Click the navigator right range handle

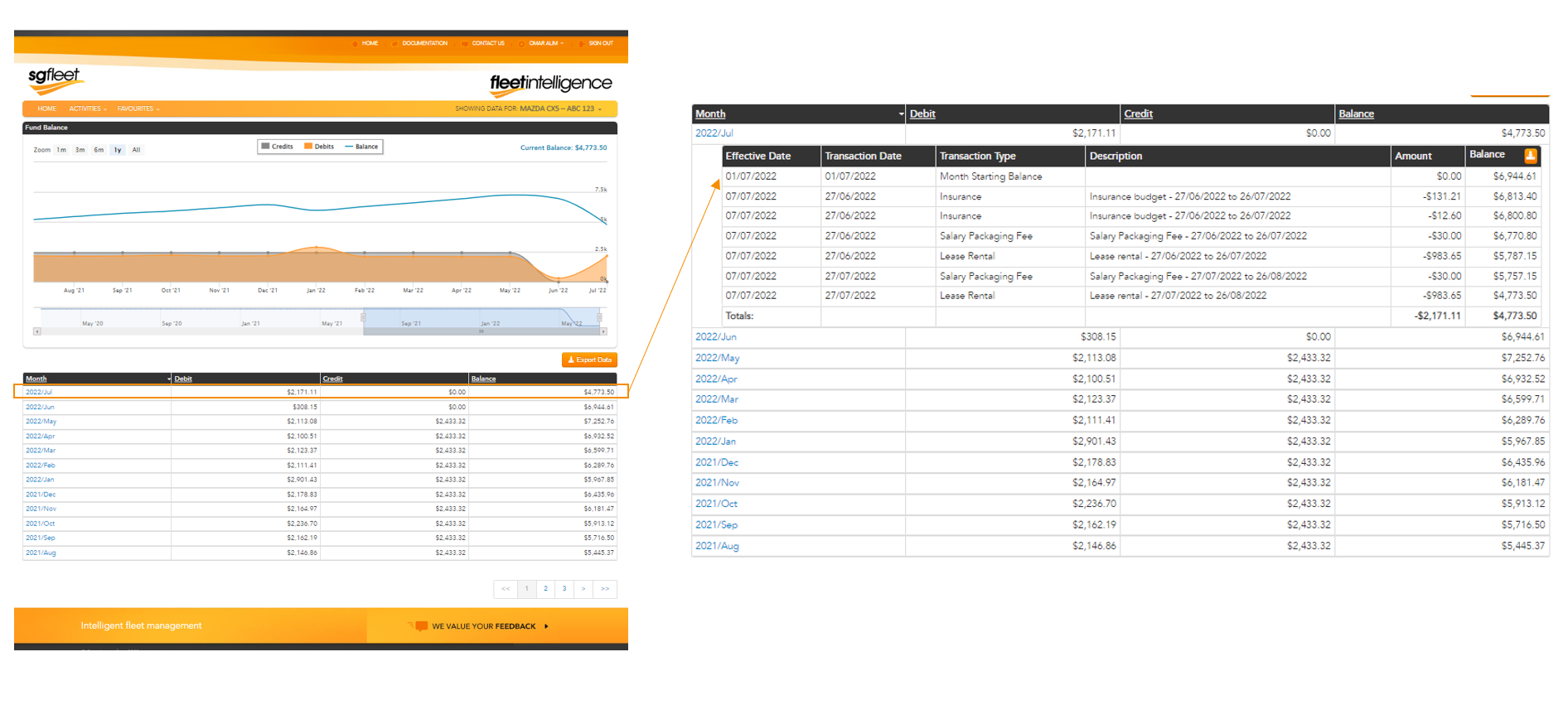[599, 317]
